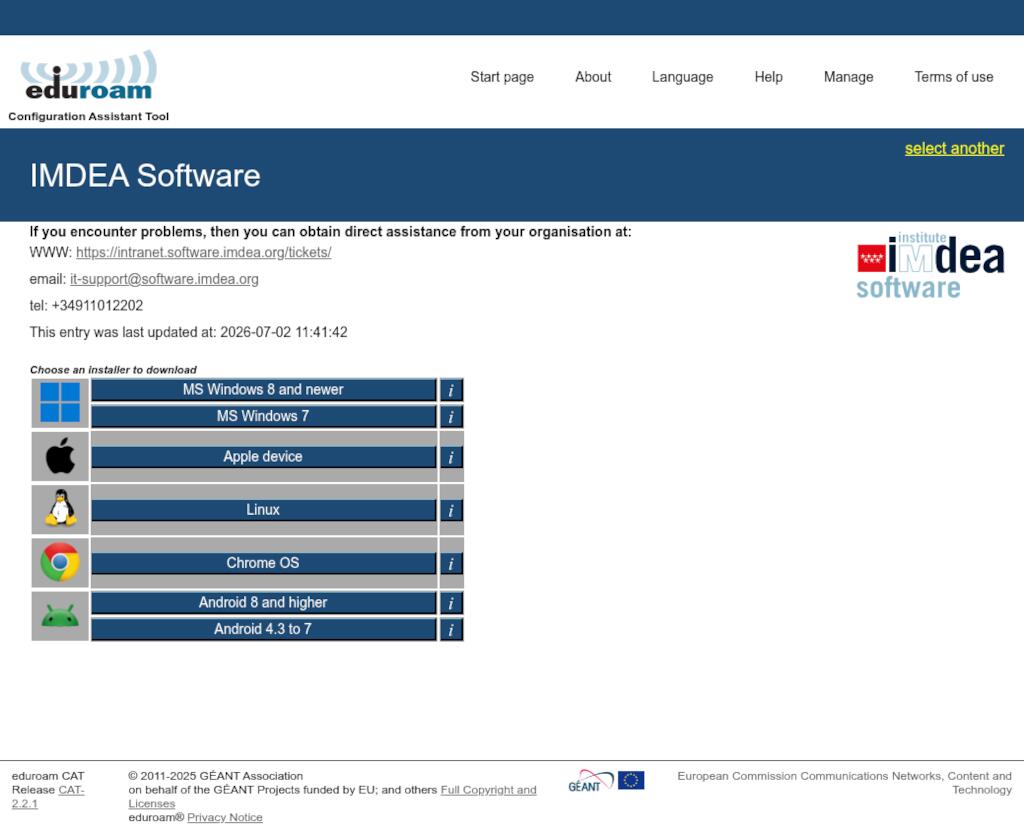The image size is (1024, 837).
Task: Open the intranet tickets URL link
Action: [x=204, y=253]
